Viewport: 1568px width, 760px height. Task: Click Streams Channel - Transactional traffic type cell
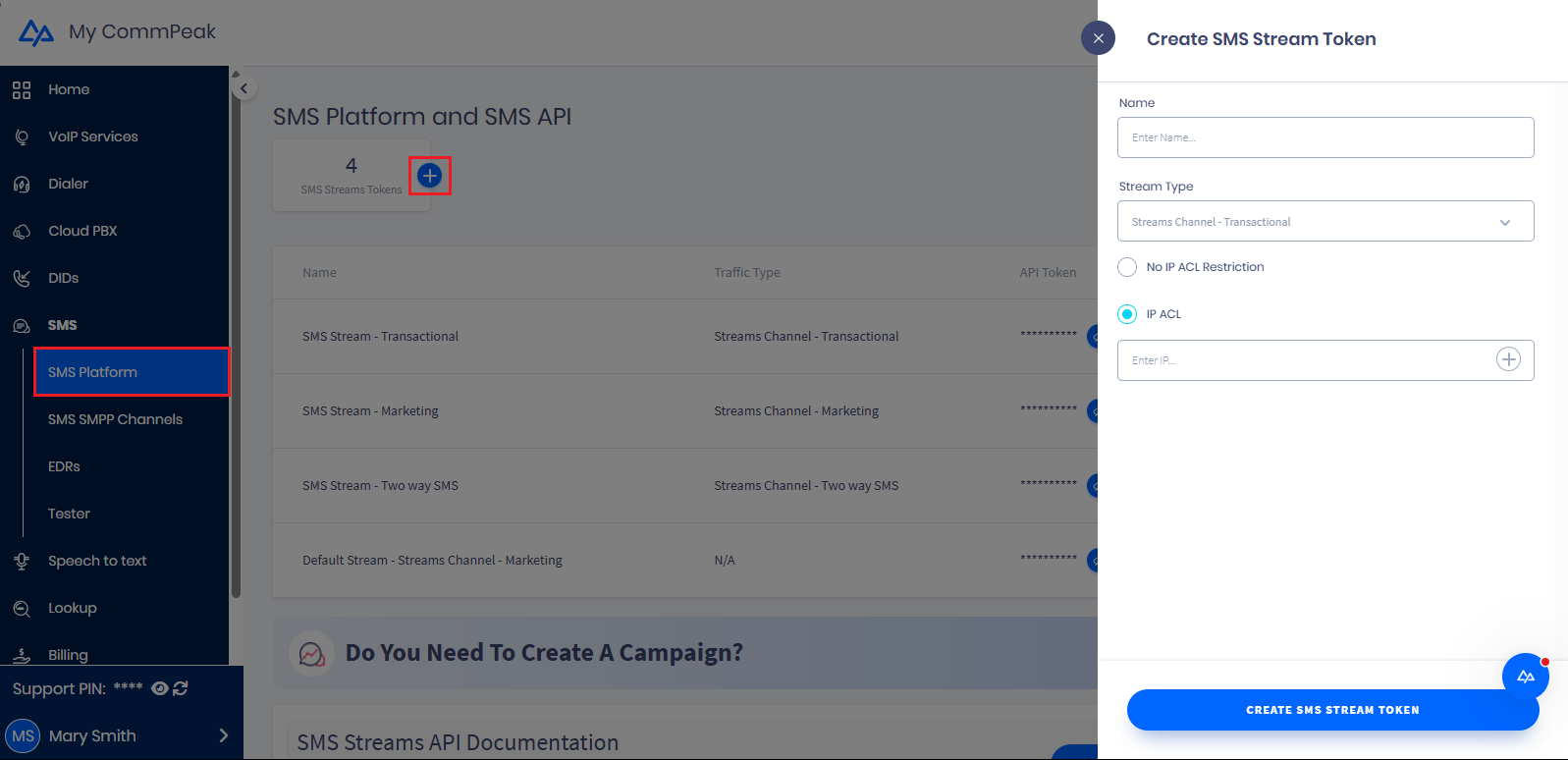tap(806, 336)
